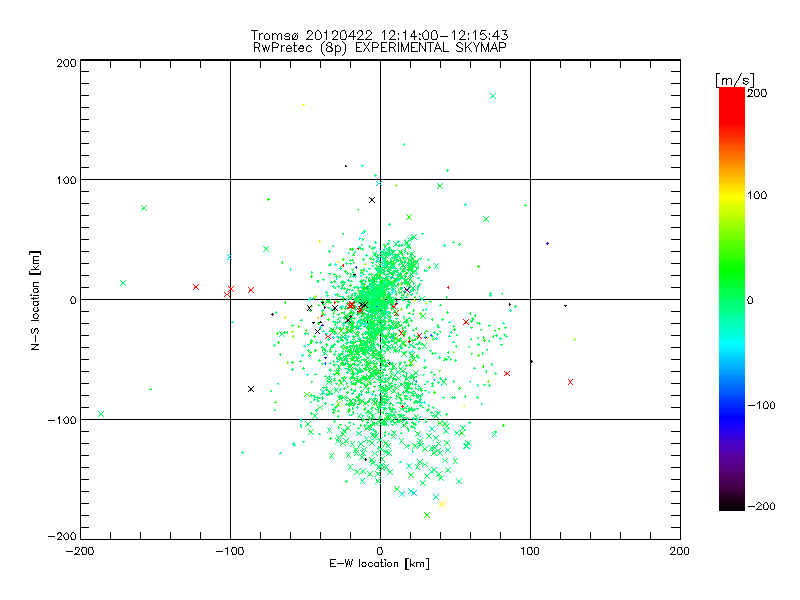This screenshot has height=600, width=800.
Task: Pick the green middle of the colorbar
Action: [x=731, y=299]
